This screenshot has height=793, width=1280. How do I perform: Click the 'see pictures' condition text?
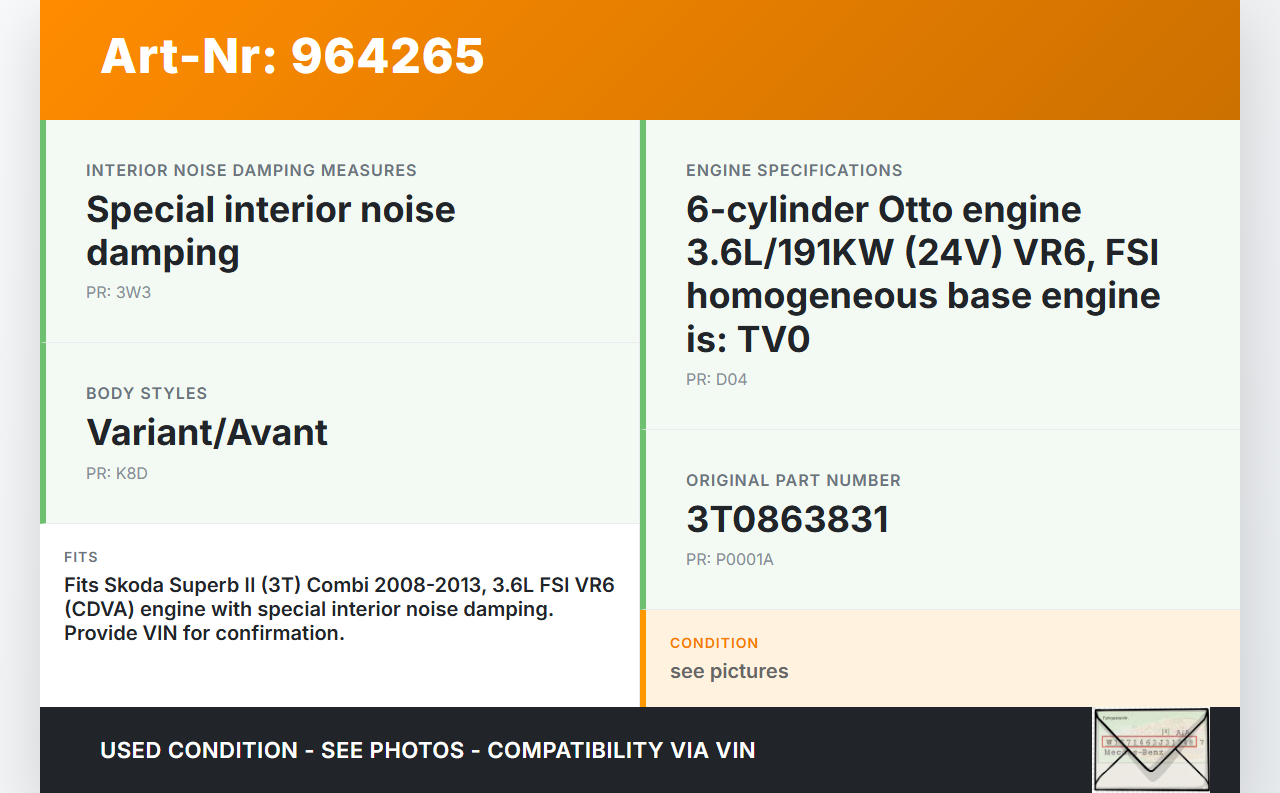click(x=729, y=671)
